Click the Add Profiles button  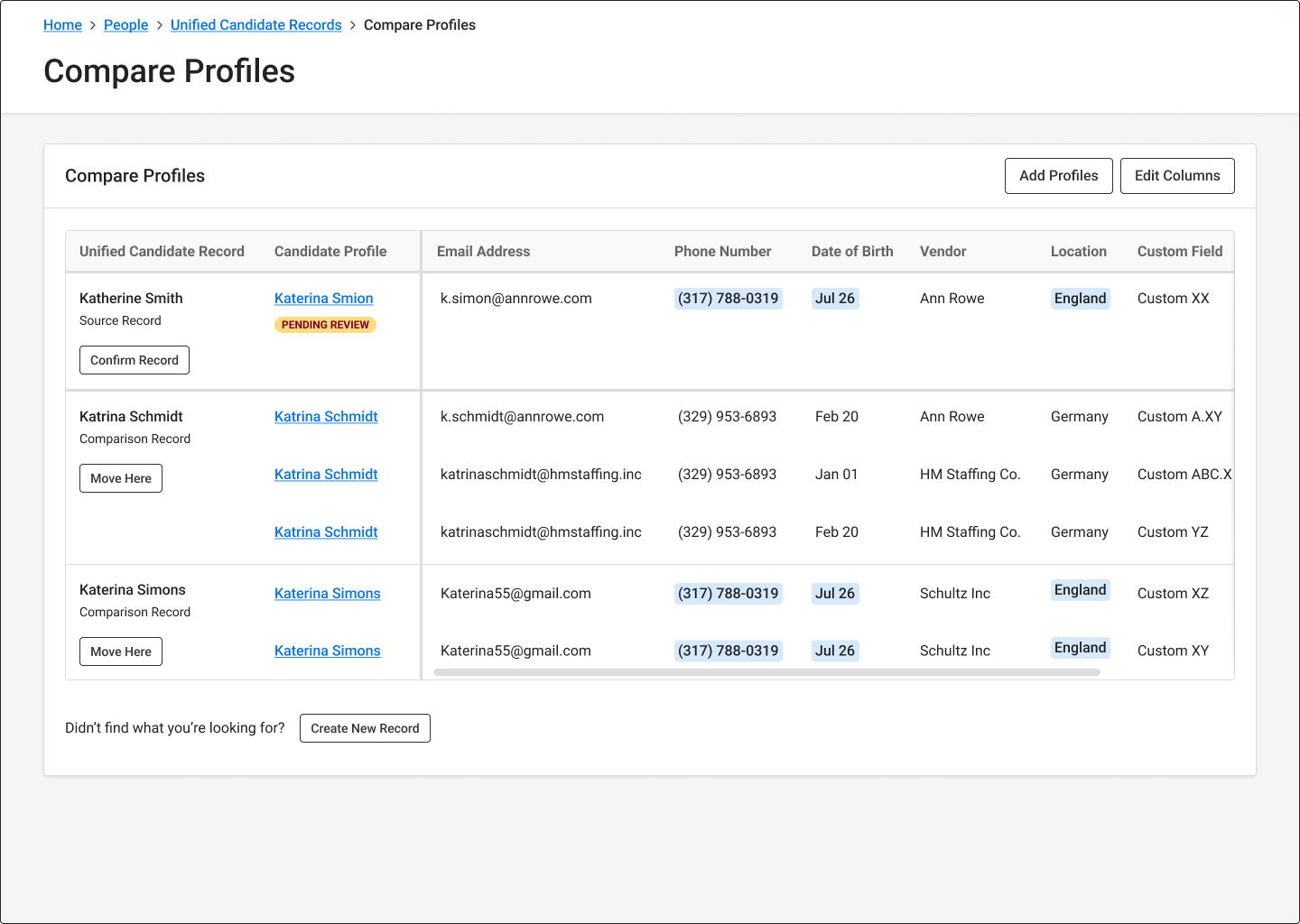coord(1058,176)
